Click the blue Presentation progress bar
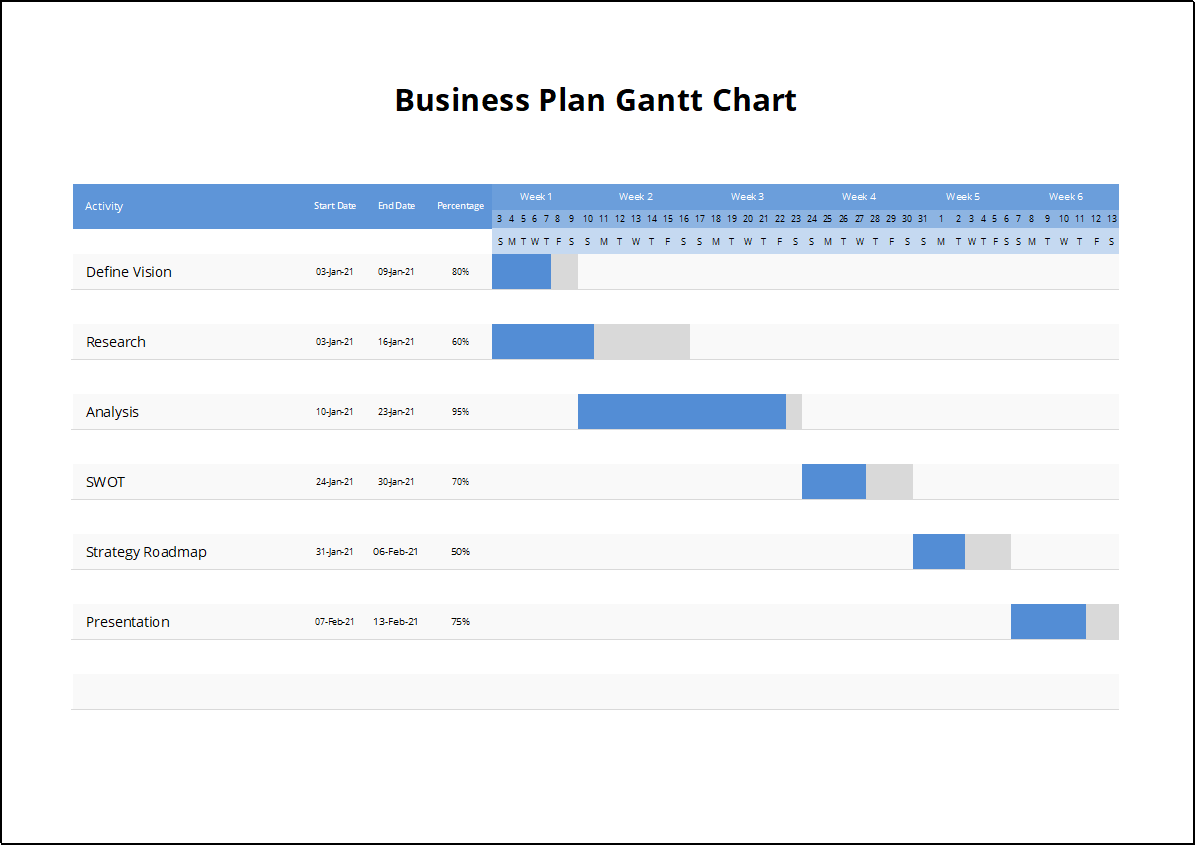This screenshot has height=845, width=1195. [1047, 622]
